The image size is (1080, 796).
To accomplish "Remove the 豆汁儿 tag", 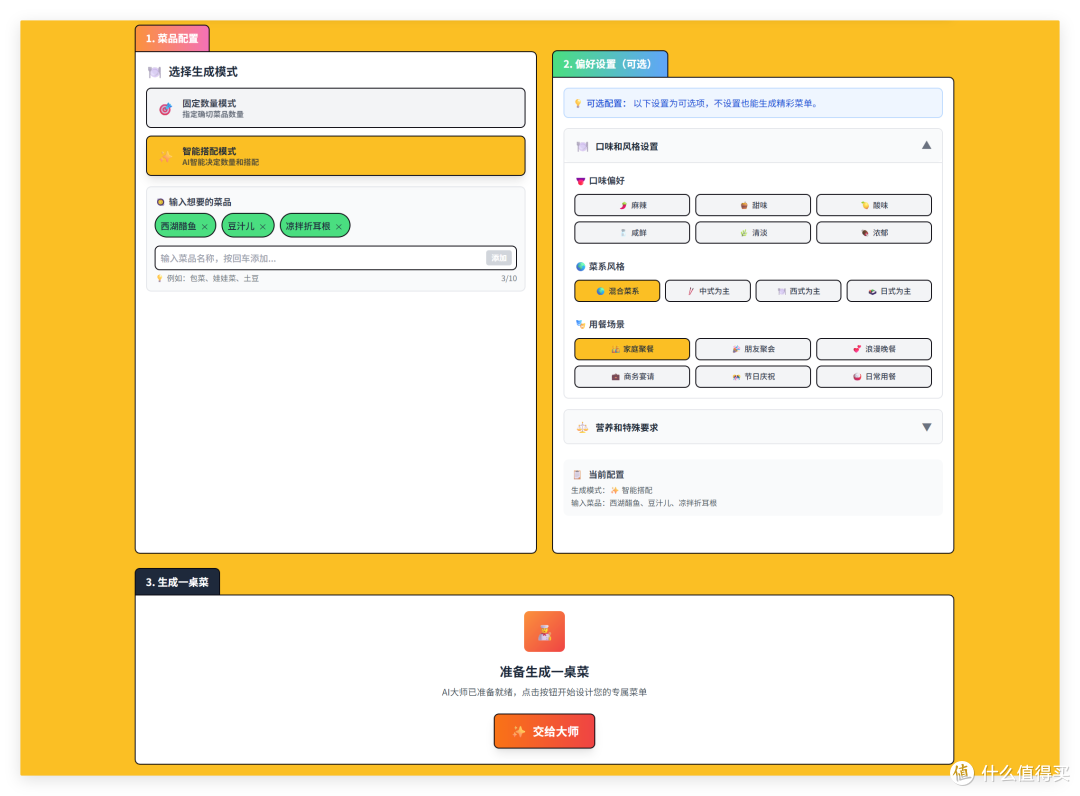I will pyautogui.click(x=263, y=227).
